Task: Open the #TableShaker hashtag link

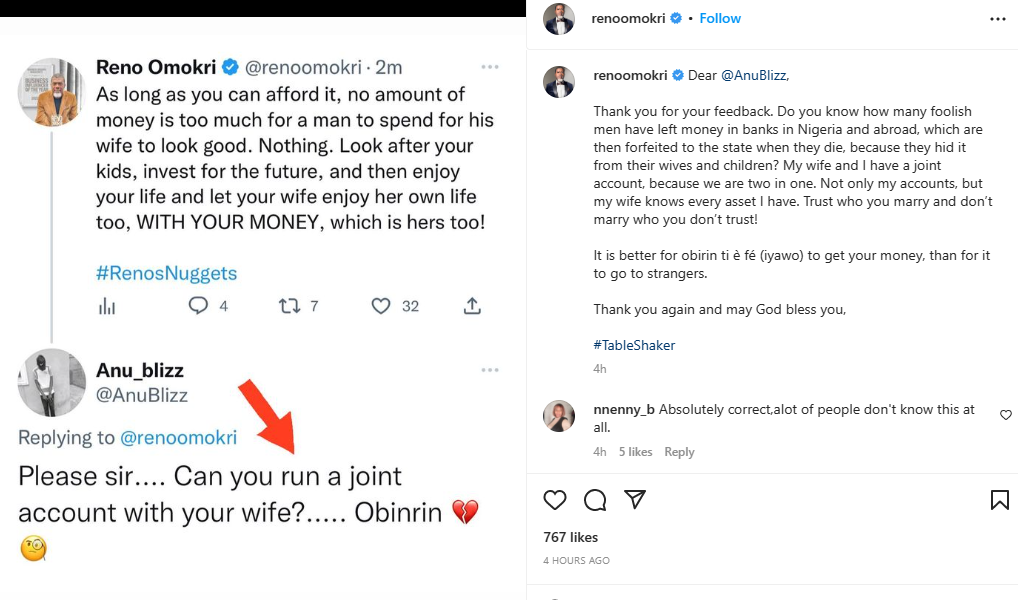Action: pyautogui.click(x=634, y=345)
